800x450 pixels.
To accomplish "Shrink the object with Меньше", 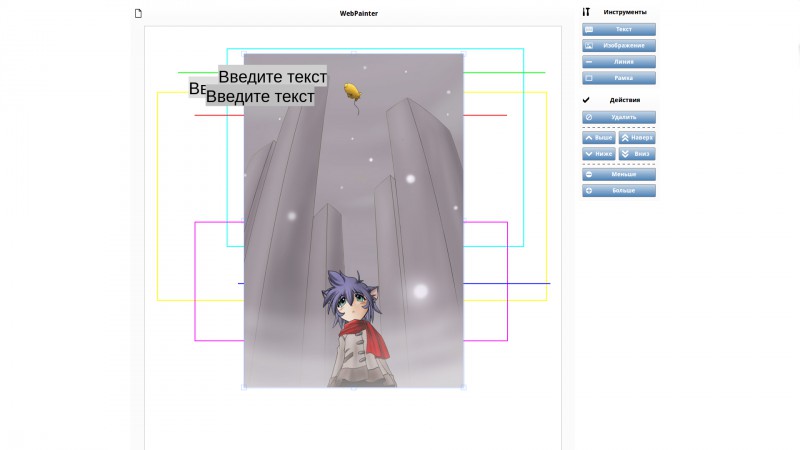I will pos(618,174).
